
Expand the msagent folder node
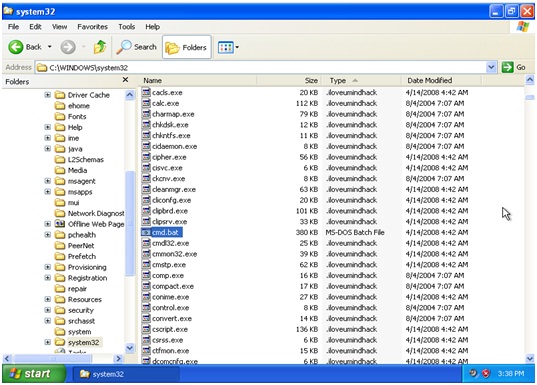(x=48, y=181)
